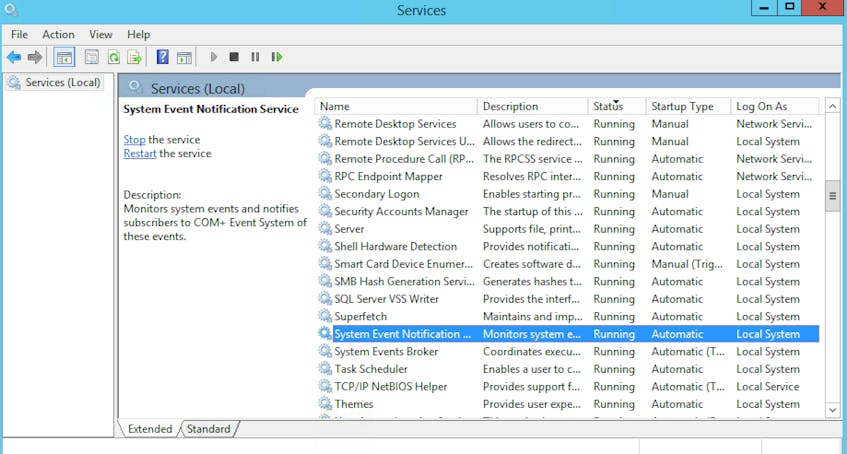Select the Remote Desktop Services U... row
Viewport: 847px width, 454px height.
(568, 141)
